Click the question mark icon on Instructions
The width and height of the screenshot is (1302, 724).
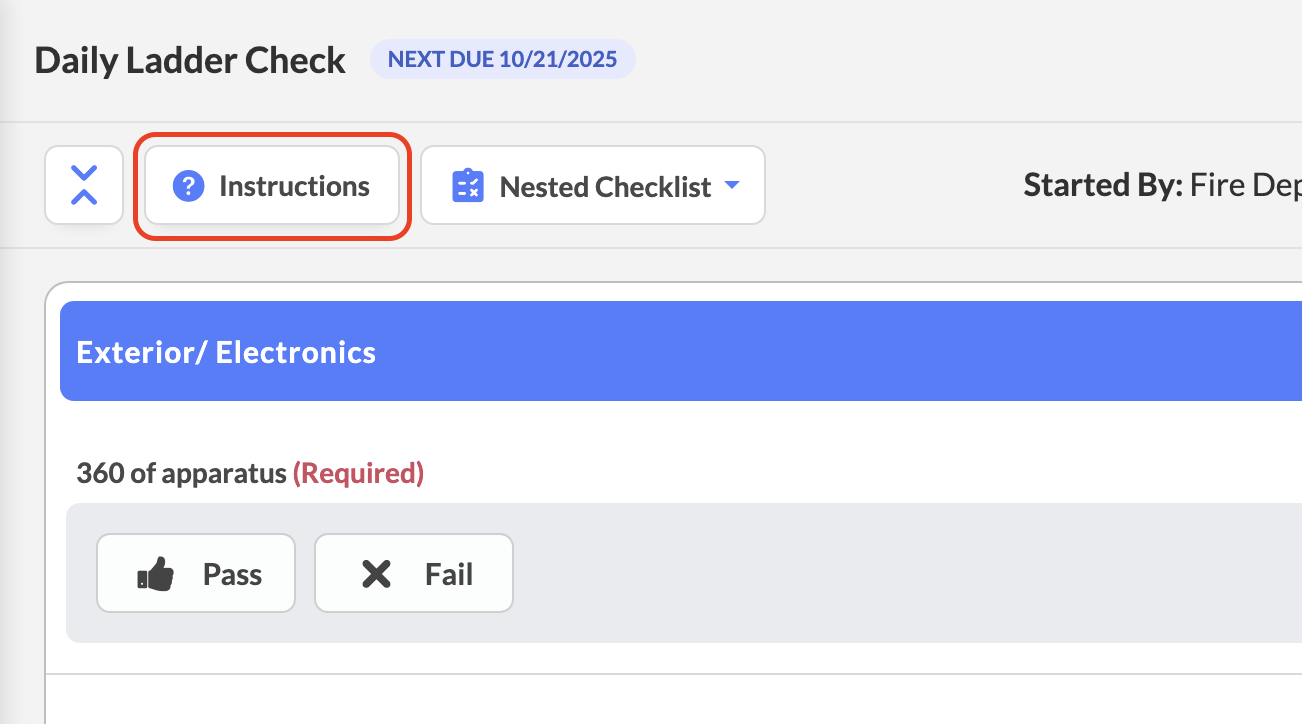point(188,186)
